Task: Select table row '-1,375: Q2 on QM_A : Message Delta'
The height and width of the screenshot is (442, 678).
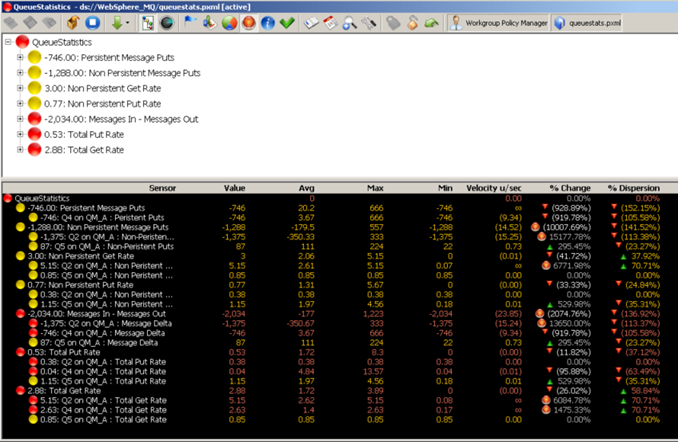Action: pyautogui.click(x=339, y=323)
